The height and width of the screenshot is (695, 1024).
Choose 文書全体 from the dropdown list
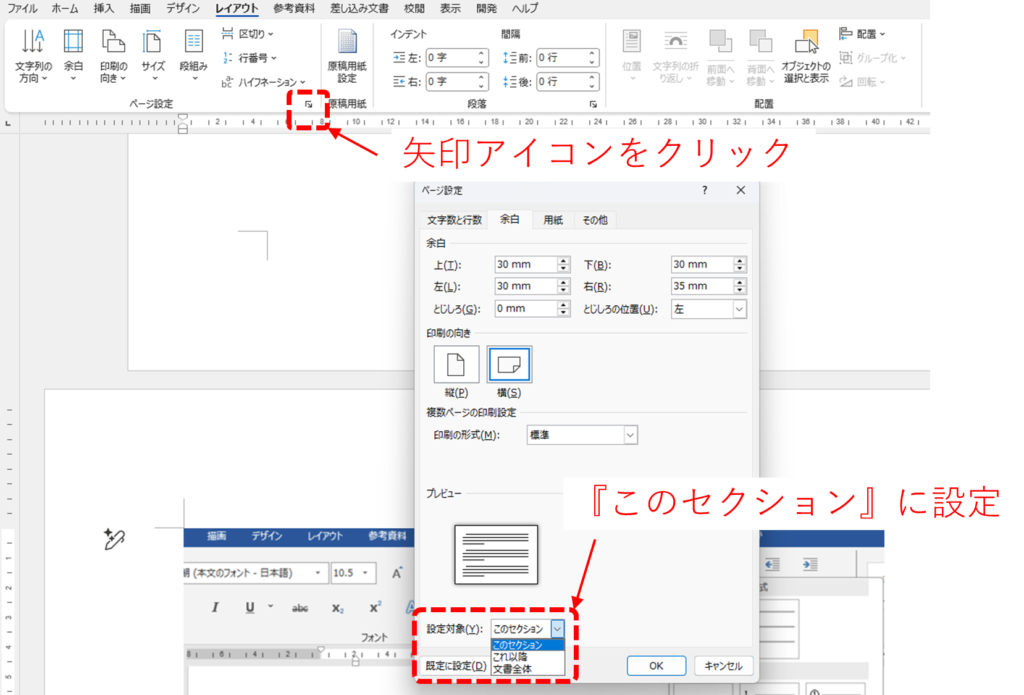(512, 668)
